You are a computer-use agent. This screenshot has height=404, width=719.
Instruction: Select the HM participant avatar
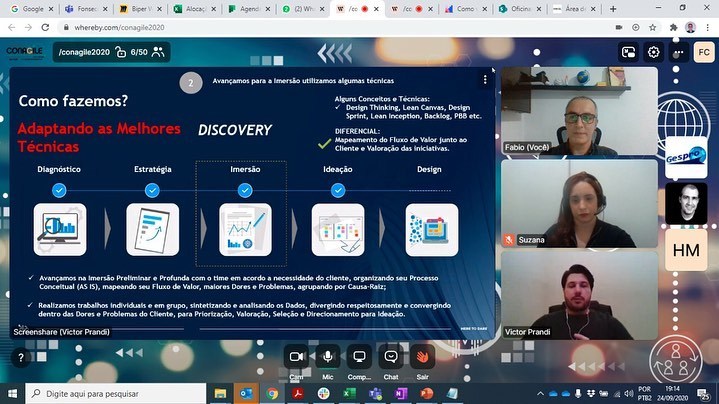coord(686,250)
